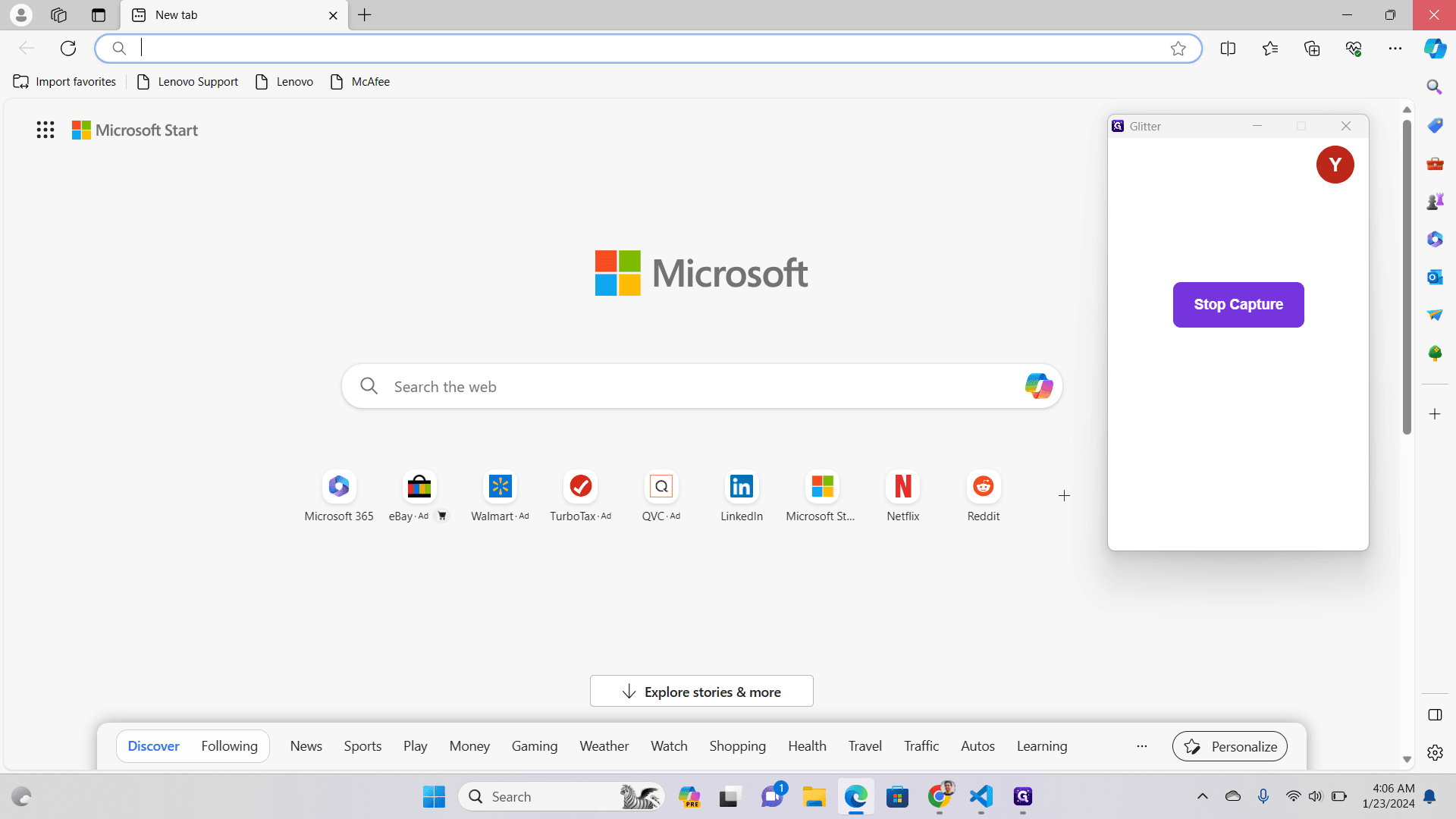Open the Copilot sidebar icon
1456x819 pixels.
click(x=1435, y=49)
